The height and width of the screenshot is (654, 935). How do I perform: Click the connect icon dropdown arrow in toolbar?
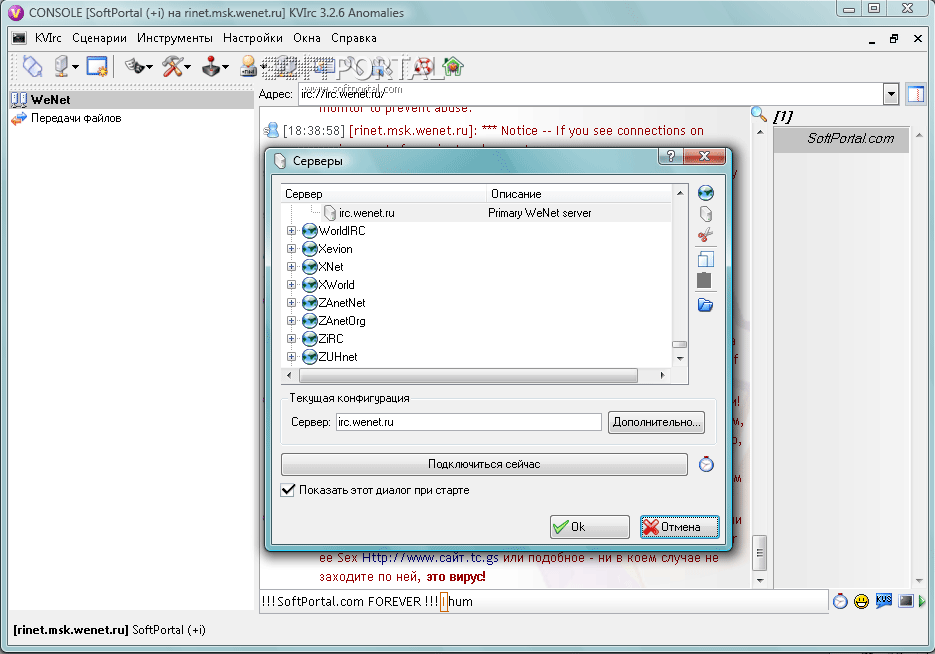click(x=76, y=67)
